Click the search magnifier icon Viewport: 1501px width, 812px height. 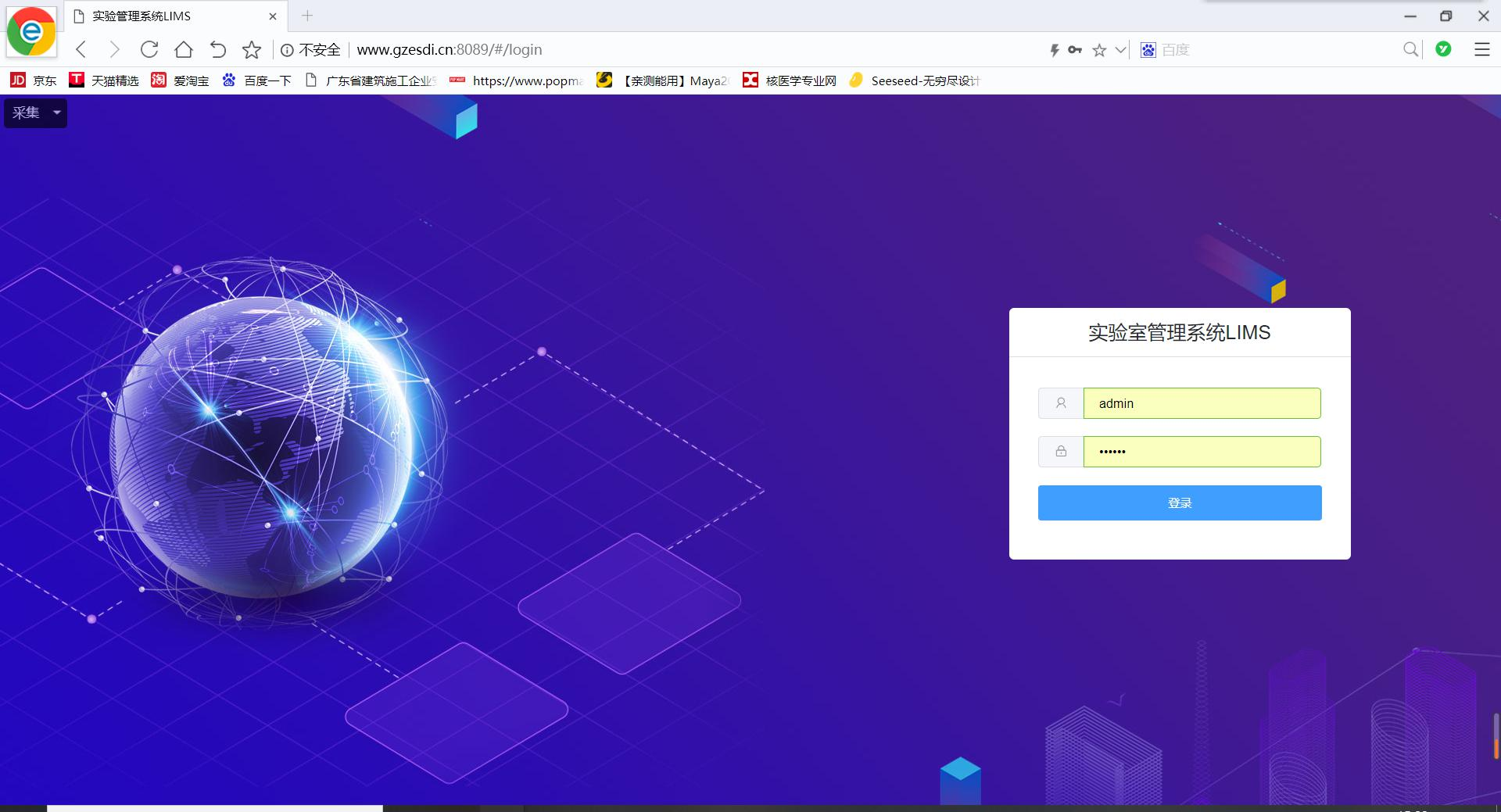pyautogui.click(x=1410, y=50)
